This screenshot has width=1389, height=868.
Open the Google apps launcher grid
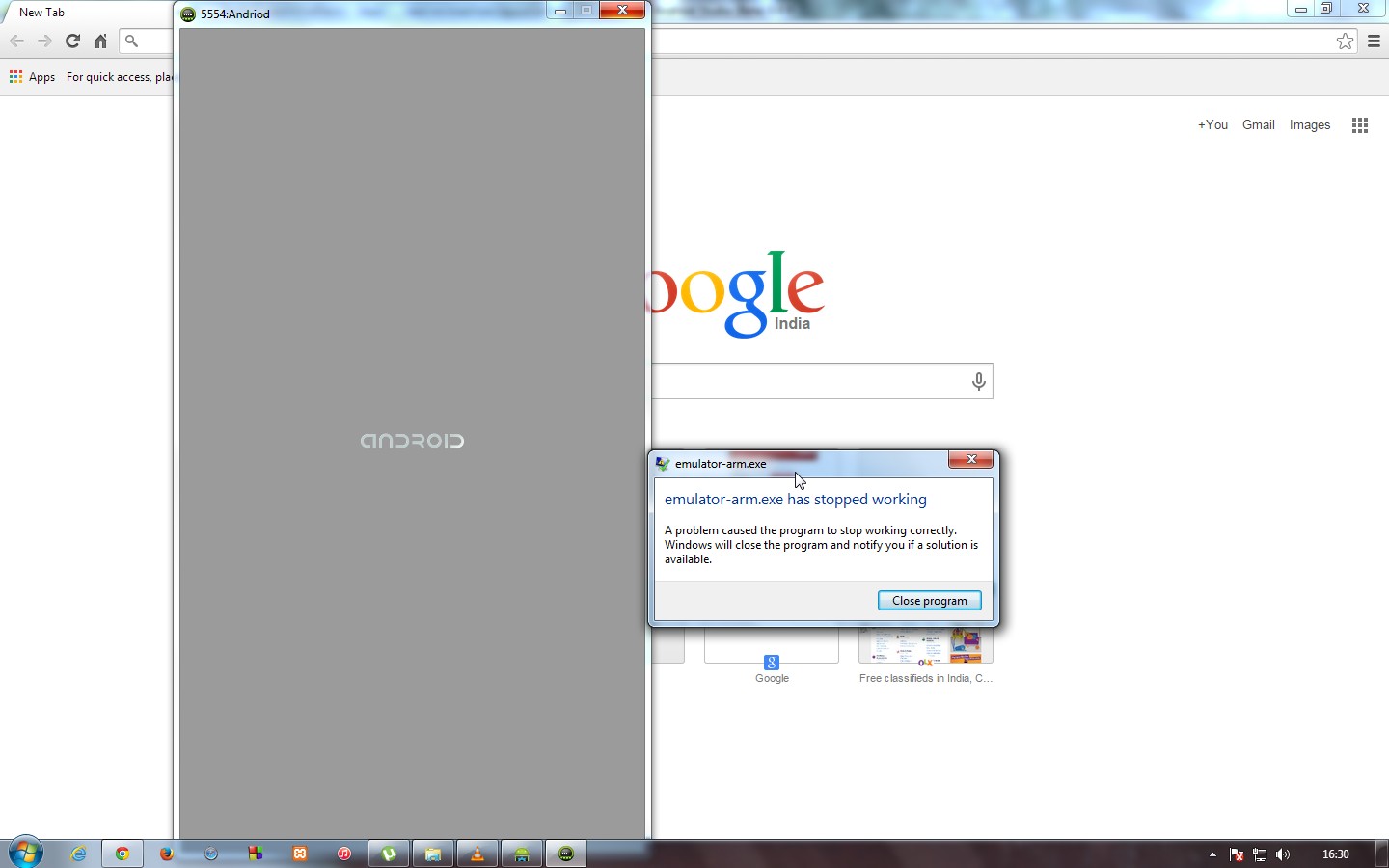[1359, 125]
